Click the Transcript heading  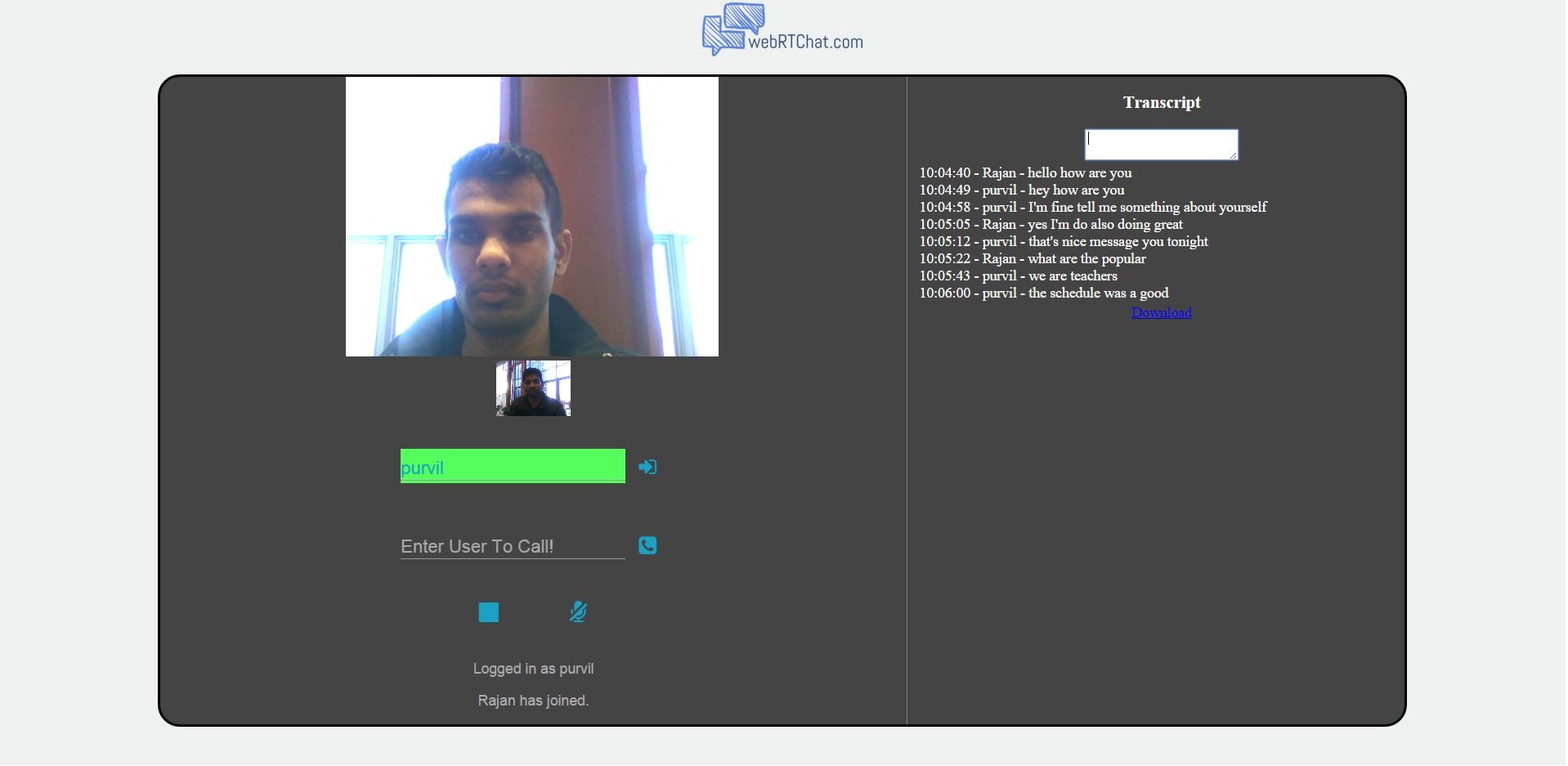(1162, 102)
